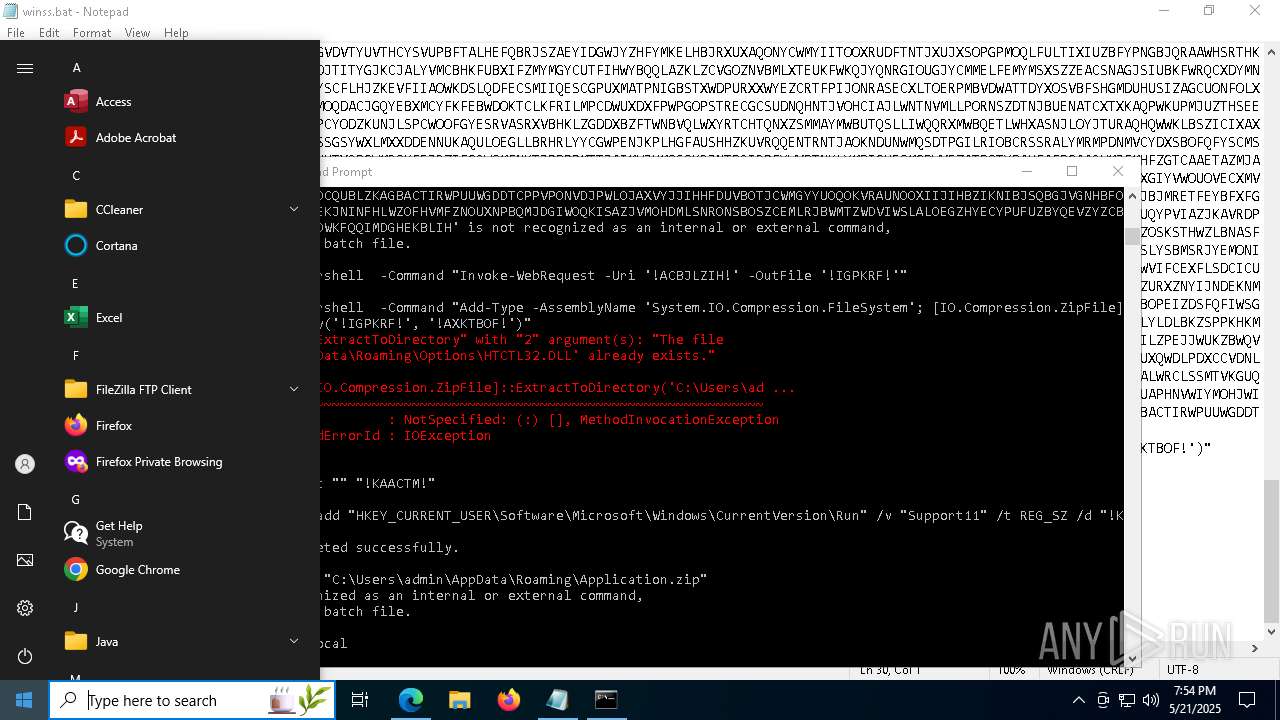Open Documents from the Start sidebar
Screen dimensions: 1280x720
click(25, 512)
